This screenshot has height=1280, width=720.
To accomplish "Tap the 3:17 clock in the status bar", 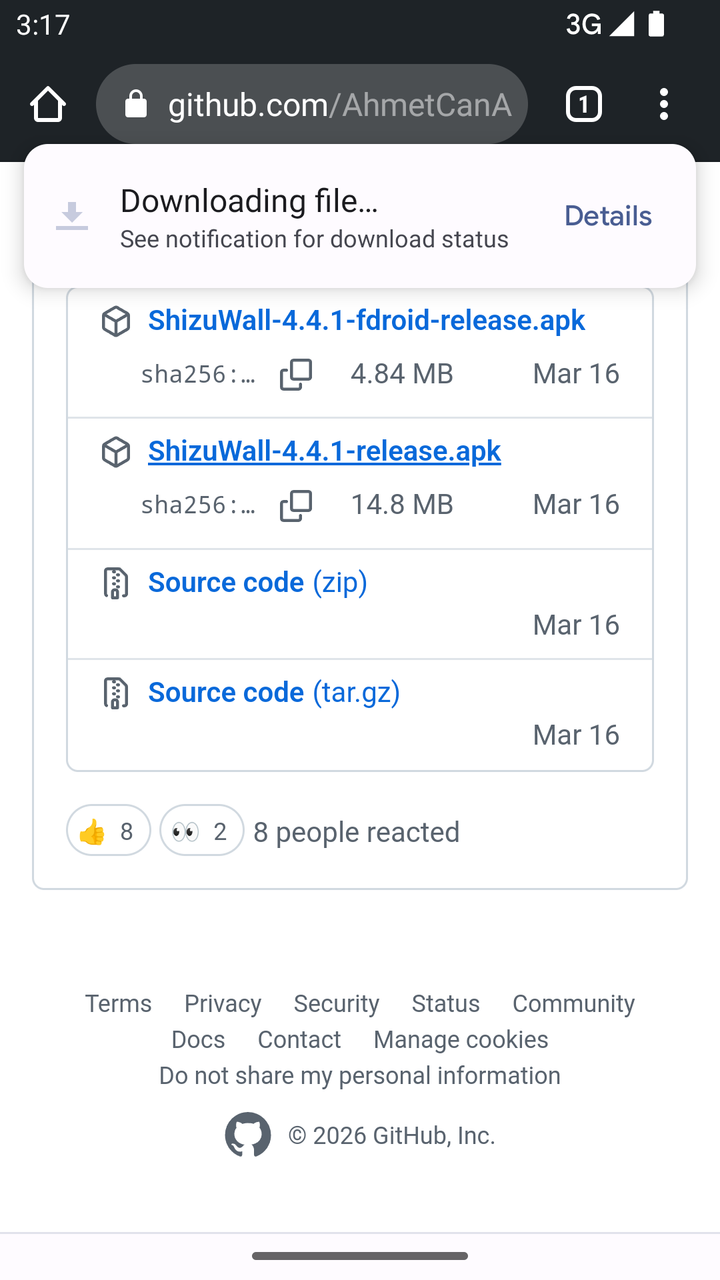I will tap(43, 24).
